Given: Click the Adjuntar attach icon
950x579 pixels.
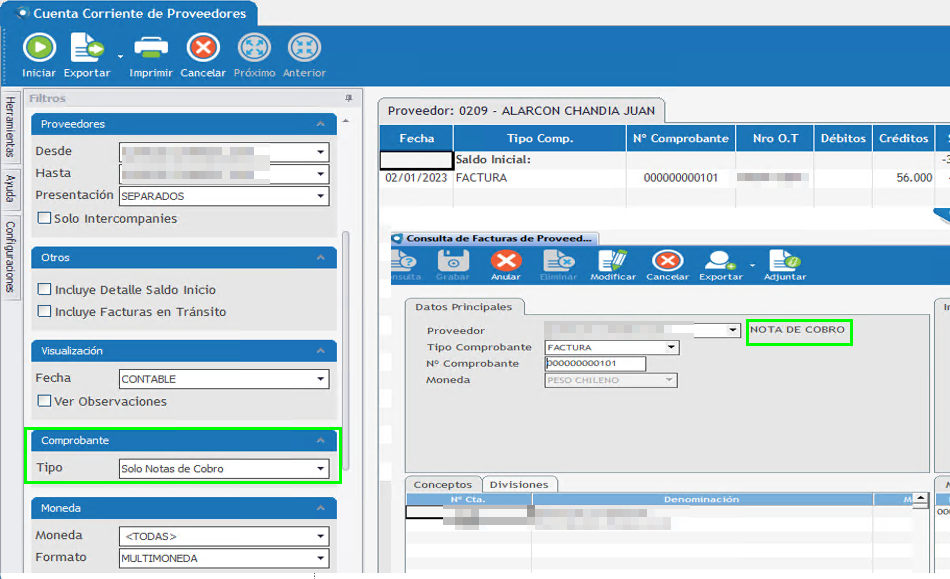Looking at the screenshot, I should pos(785,261).
